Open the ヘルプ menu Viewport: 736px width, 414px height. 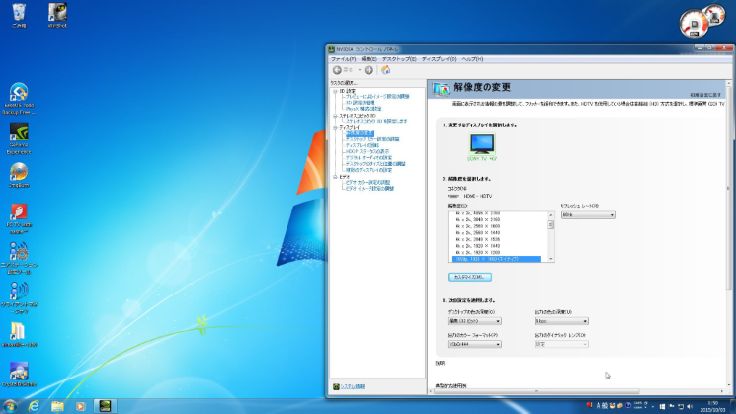[x=472, y=59]
